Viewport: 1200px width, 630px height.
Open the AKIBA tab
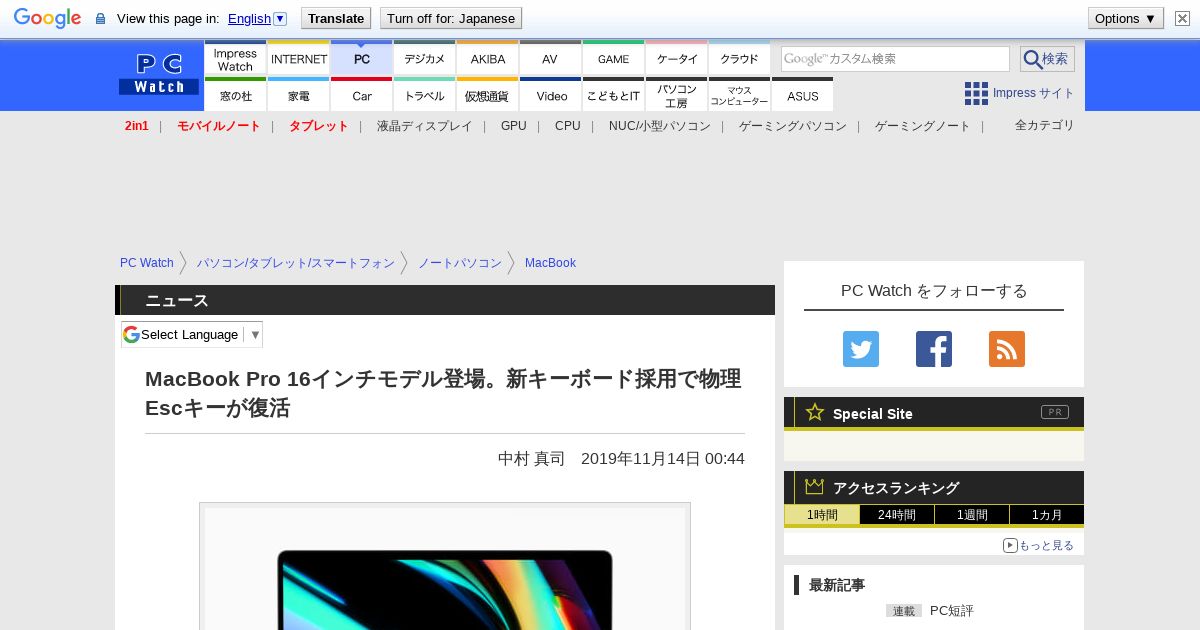(x=488, y=59)
